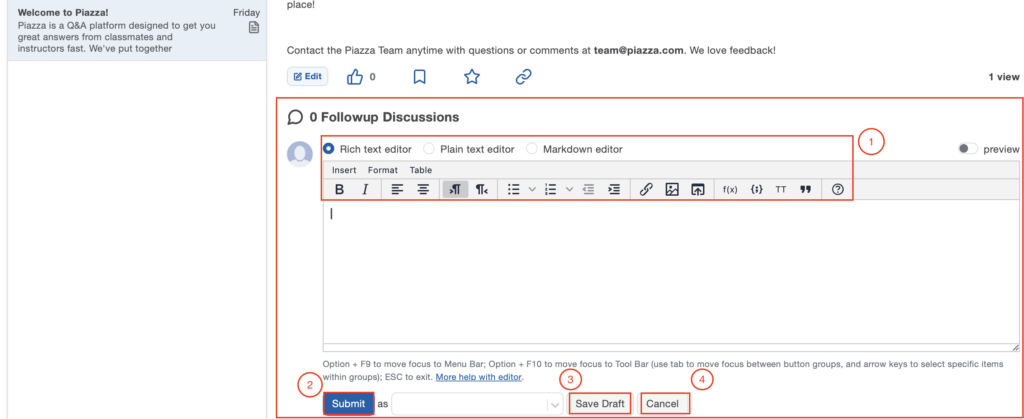Open the Format menu
This screenshot has height=419, width=1024.
383,170
